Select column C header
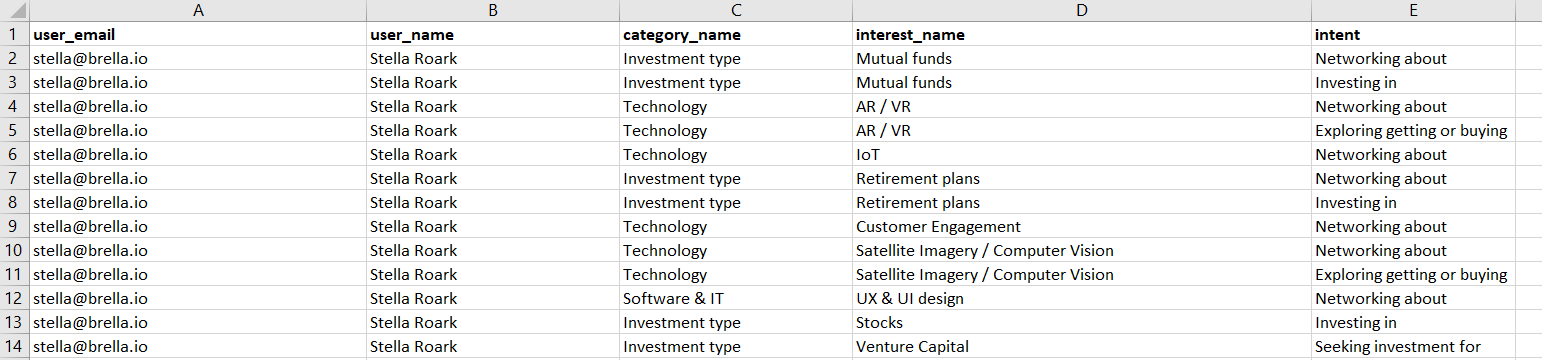Image resolution: width=1542 pixels, height=360 pixels. click(736, 11)
